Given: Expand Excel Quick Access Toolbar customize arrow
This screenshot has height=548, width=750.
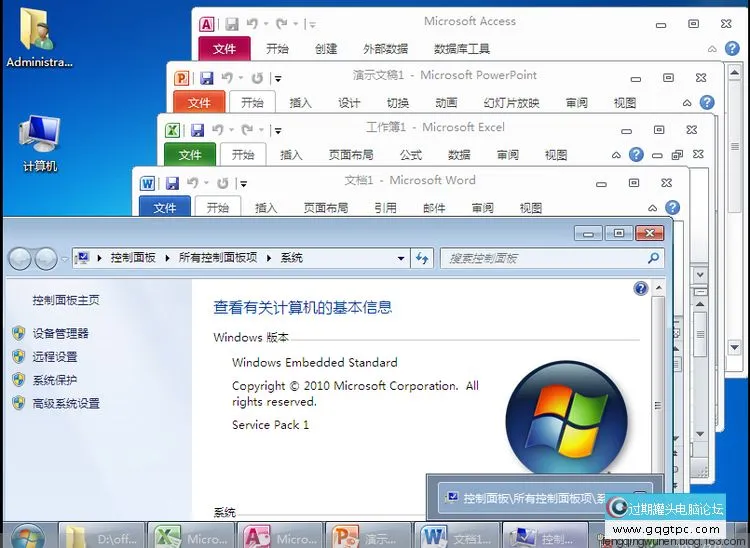Looking at the screenshot, I should 277,131.
